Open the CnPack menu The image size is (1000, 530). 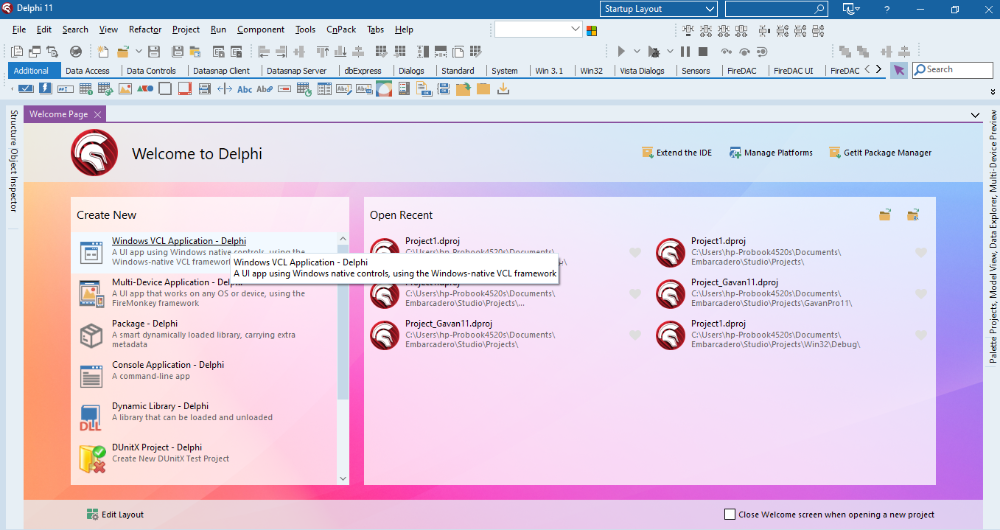tap(341, 29)
